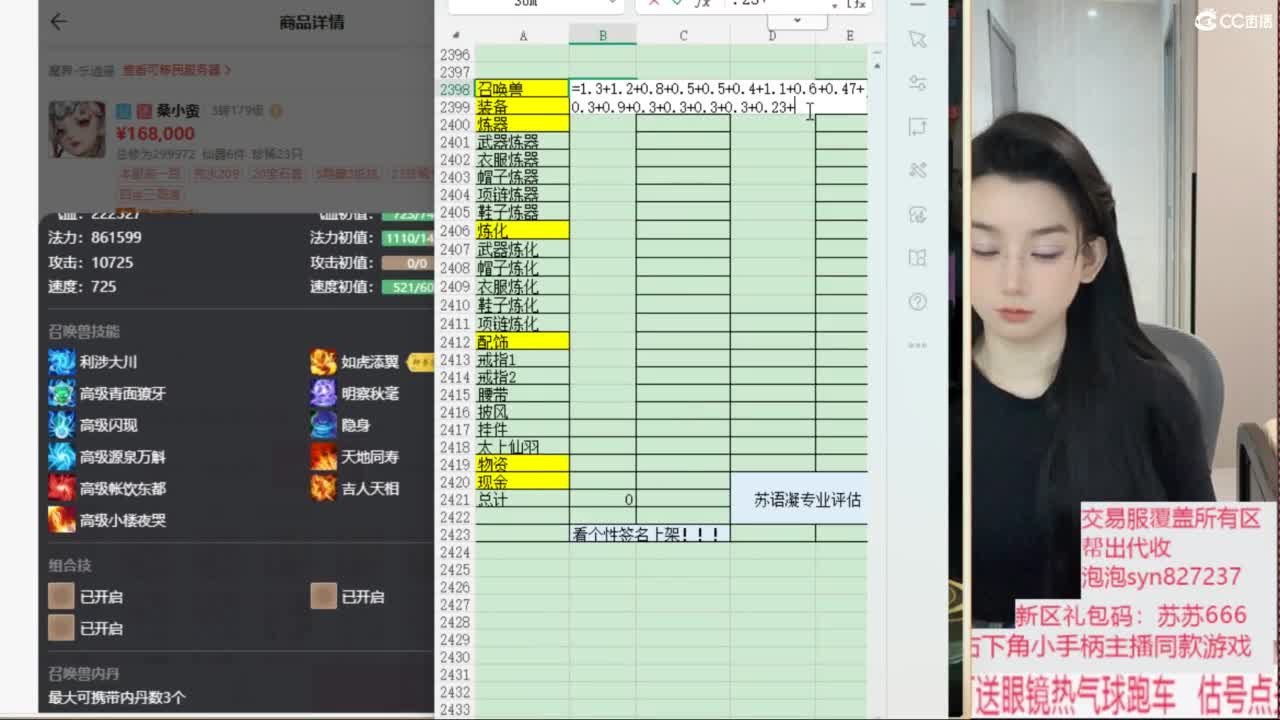Viewport: 1280px width, 720px height.
Task: Click the 高级小楼夜哭 skill icon
Action: click(62, 520)
